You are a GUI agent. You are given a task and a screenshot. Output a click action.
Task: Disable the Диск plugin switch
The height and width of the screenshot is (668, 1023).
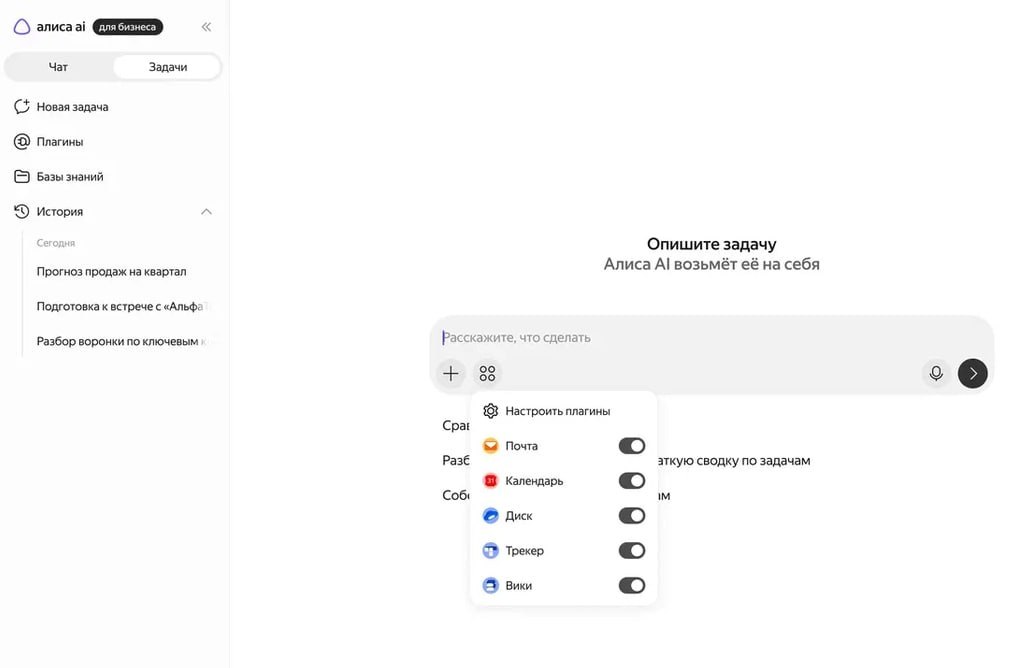632,516
